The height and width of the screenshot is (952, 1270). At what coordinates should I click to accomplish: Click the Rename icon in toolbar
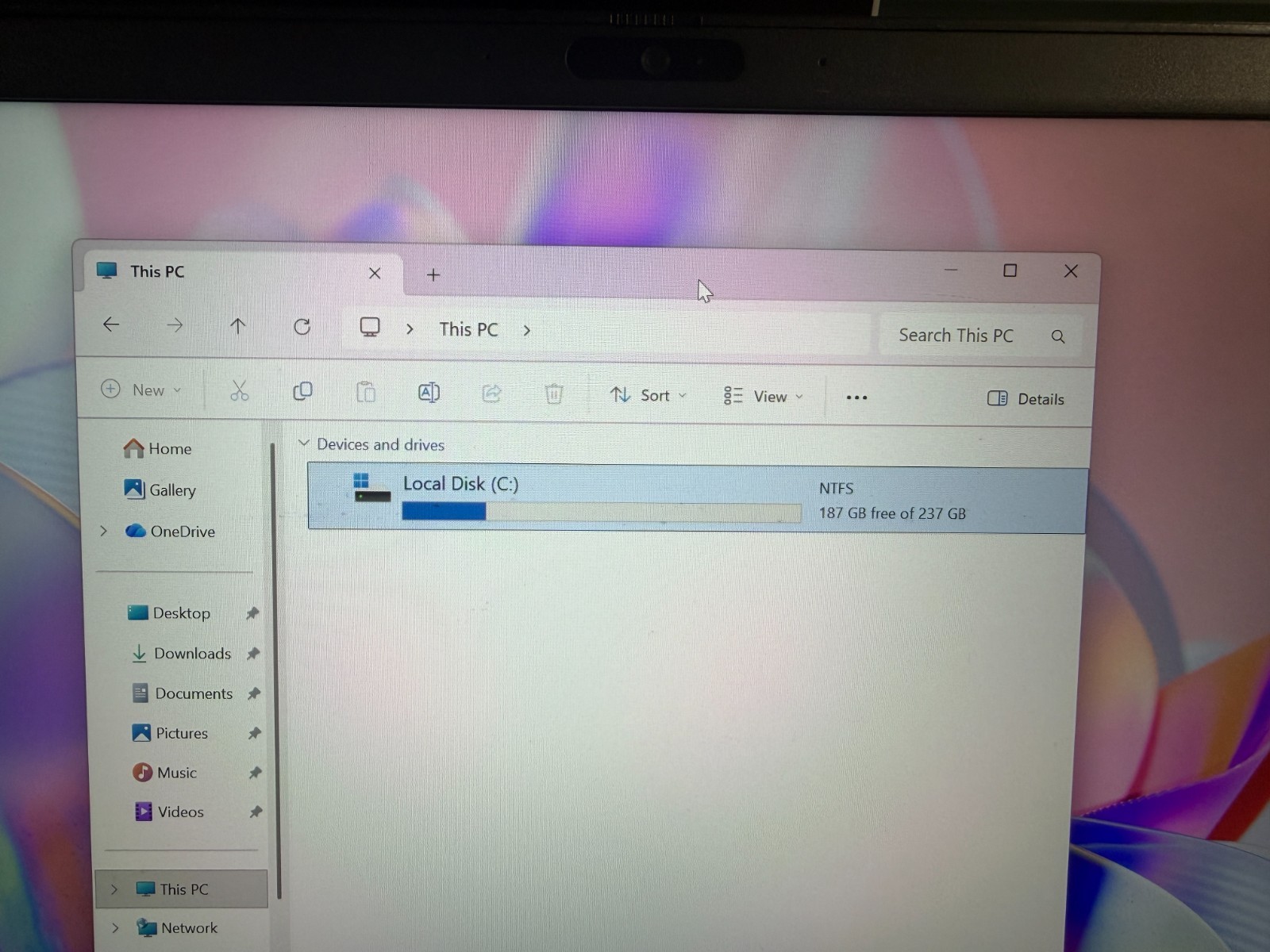coord(429,393)
